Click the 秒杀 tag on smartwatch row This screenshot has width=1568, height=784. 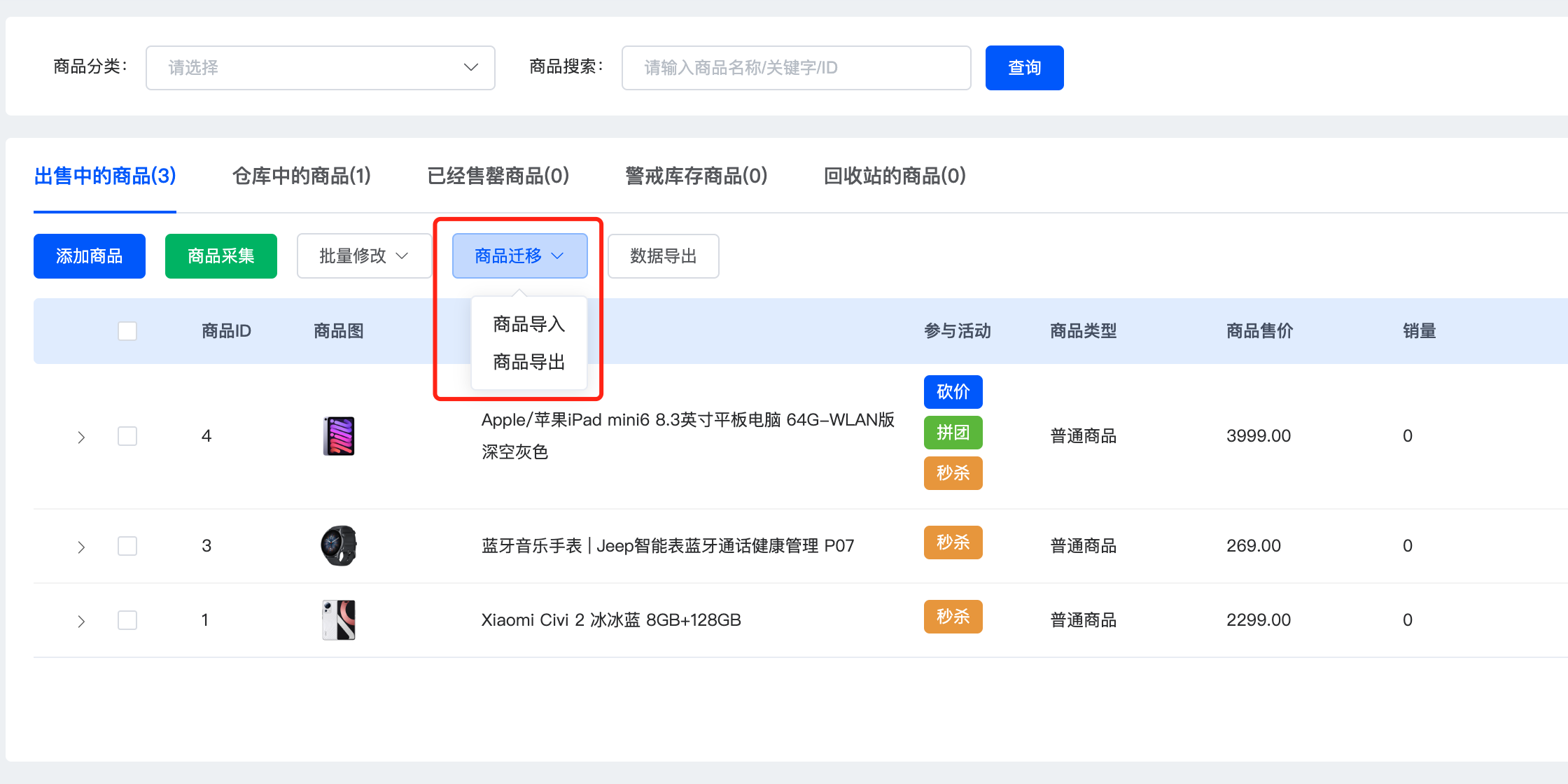[953, 542]
